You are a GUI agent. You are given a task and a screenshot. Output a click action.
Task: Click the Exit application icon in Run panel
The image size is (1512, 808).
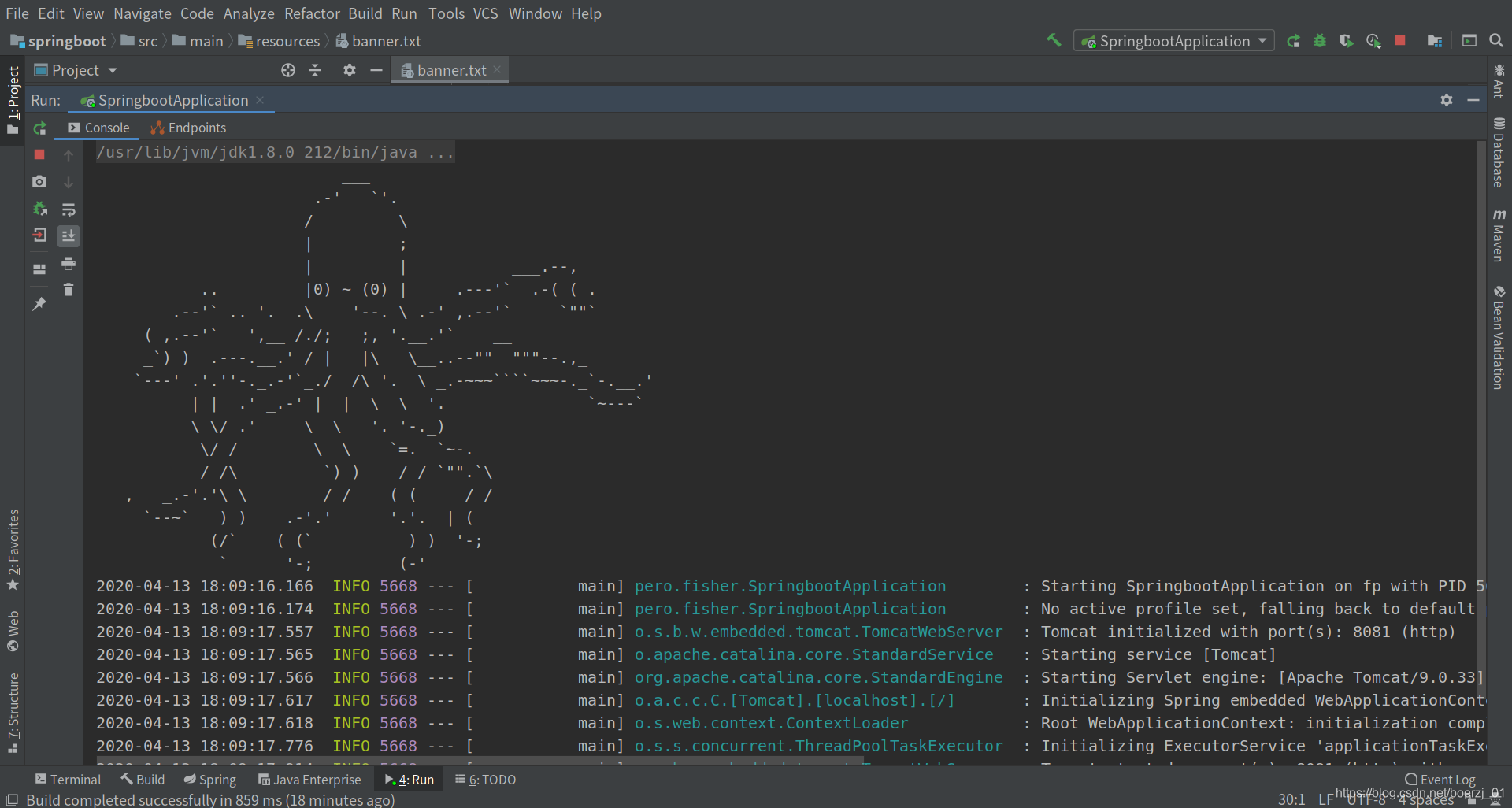[39, 235]
